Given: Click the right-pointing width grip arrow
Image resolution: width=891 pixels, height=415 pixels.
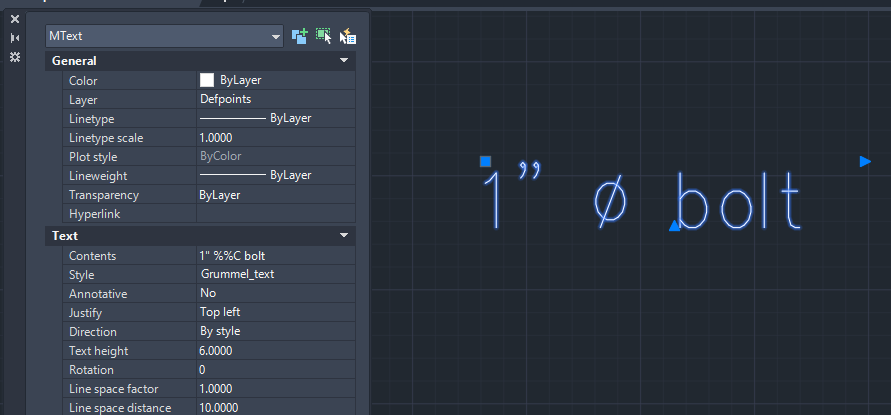Looking at the screenshot, I should 865,161.
